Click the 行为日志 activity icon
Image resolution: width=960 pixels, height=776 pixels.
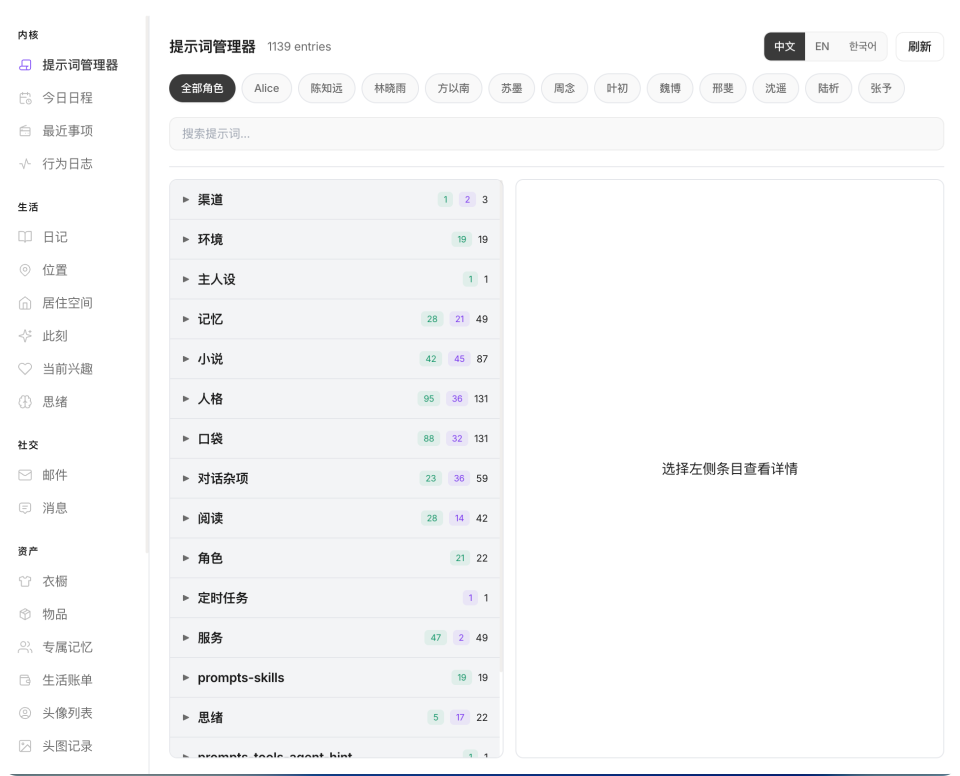(25, 164)
